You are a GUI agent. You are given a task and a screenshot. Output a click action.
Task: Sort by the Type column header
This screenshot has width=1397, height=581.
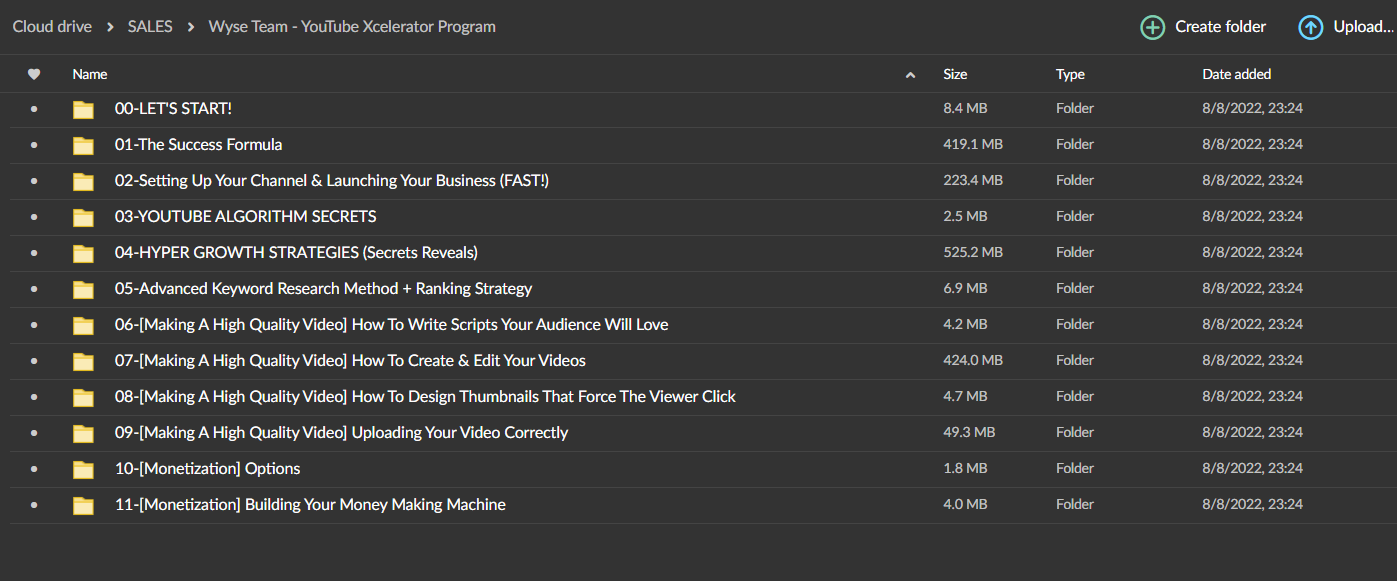[1070, 74]
